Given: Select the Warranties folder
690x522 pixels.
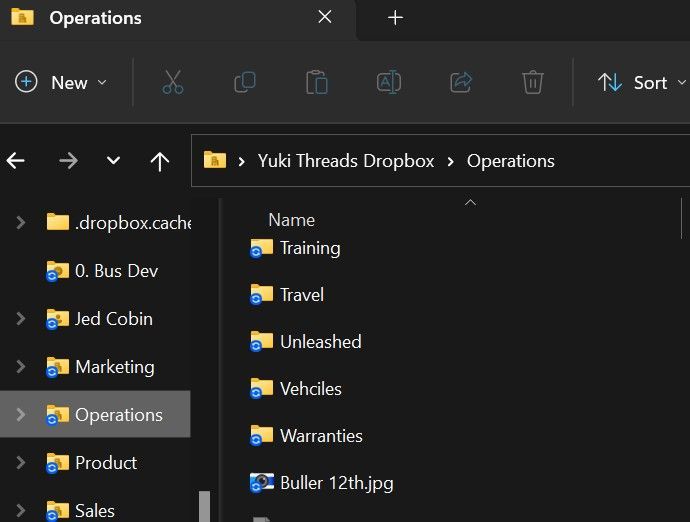Looking at the screenshot, I should (320, 436).
